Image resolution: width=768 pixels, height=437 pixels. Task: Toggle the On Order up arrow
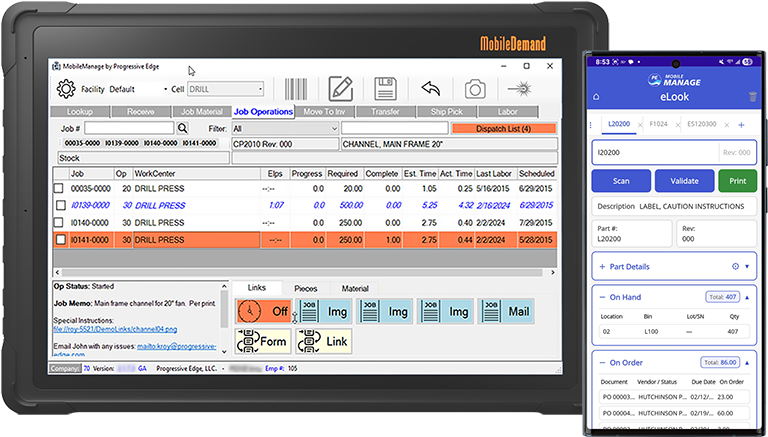(747, 363)
